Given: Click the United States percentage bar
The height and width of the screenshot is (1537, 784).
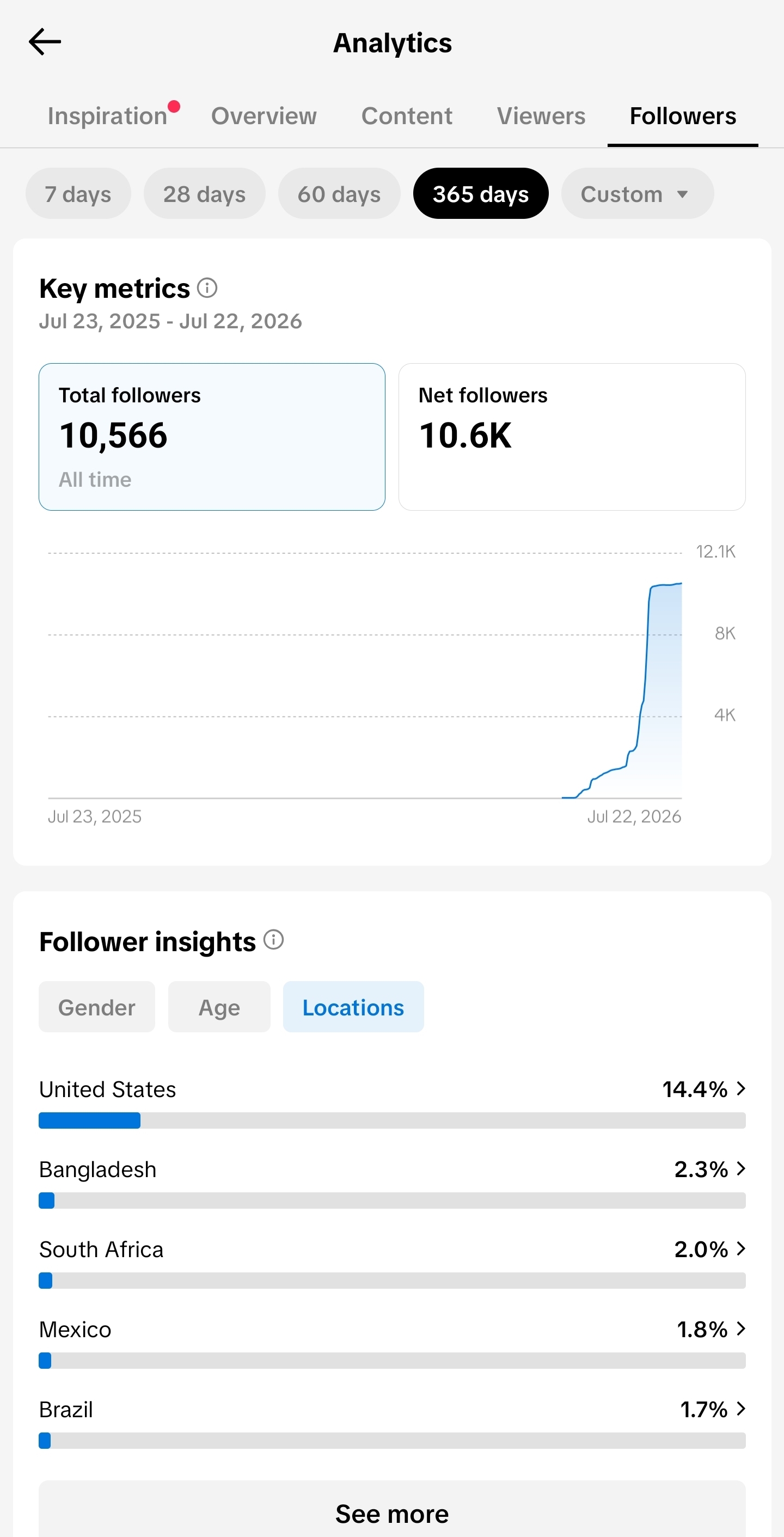Looking at the screenshot, I should pyautogui.click(x=392, y=1120).
